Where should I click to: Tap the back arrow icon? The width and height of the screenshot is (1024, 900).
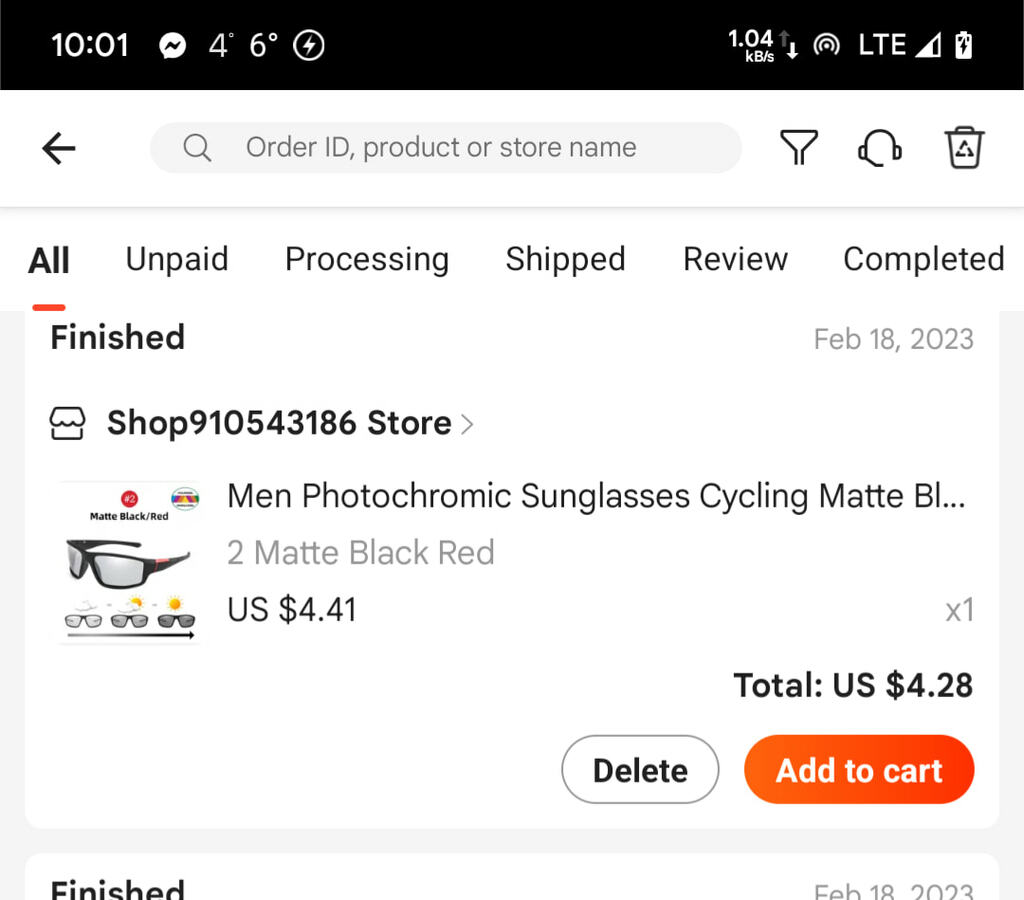[x=59, y=149]
